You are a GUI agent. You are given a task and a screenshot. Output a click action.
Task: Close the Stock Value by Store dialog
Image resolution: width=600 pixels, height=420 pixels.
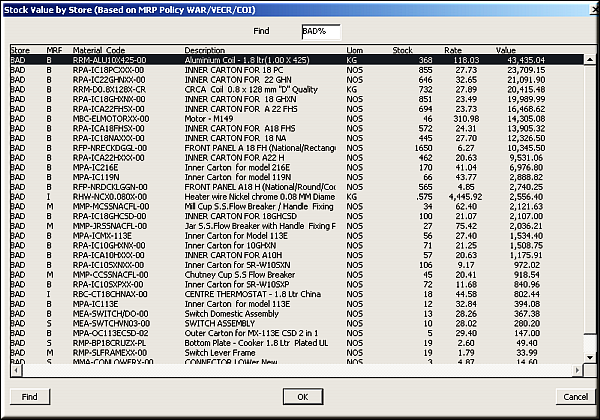coord(587,9)
